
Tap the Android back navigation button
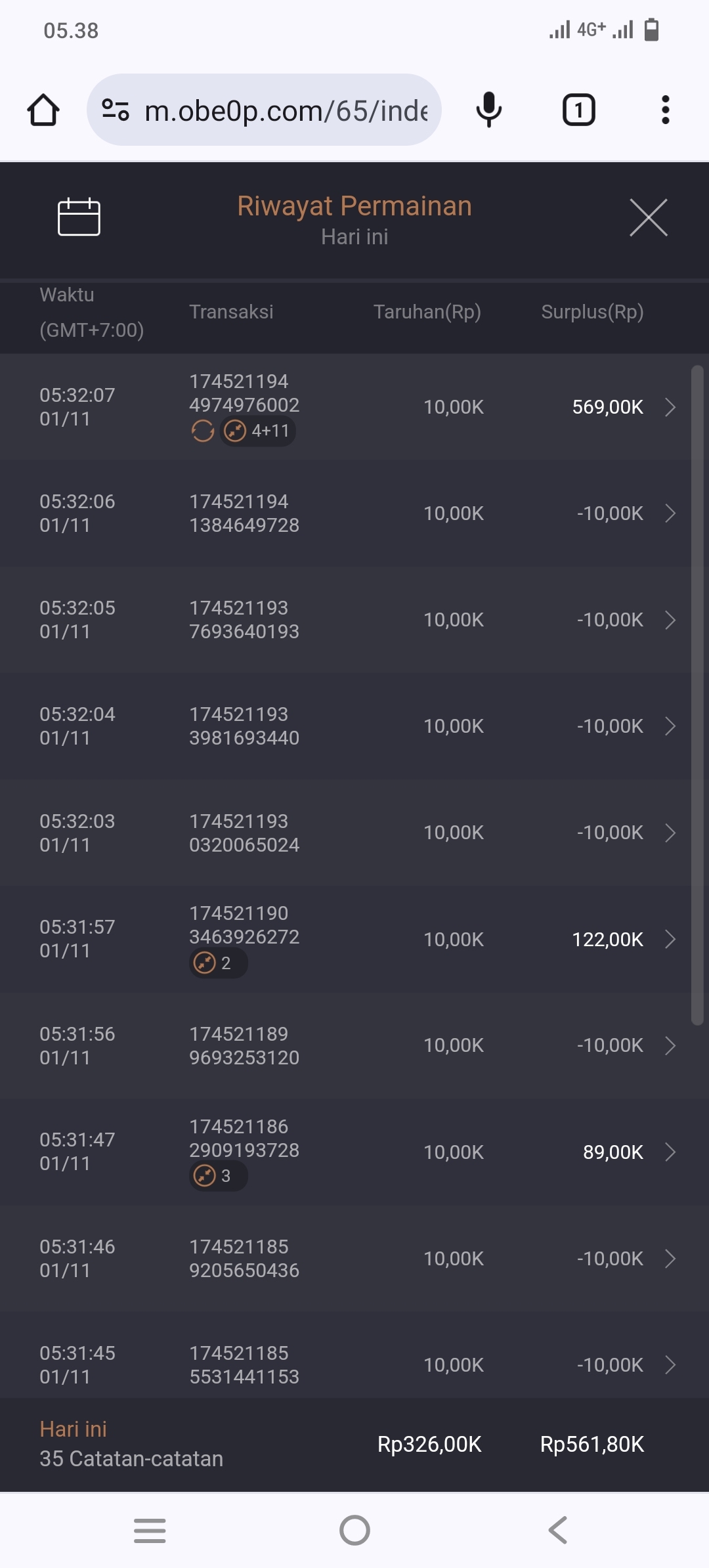click(558, 1531)
